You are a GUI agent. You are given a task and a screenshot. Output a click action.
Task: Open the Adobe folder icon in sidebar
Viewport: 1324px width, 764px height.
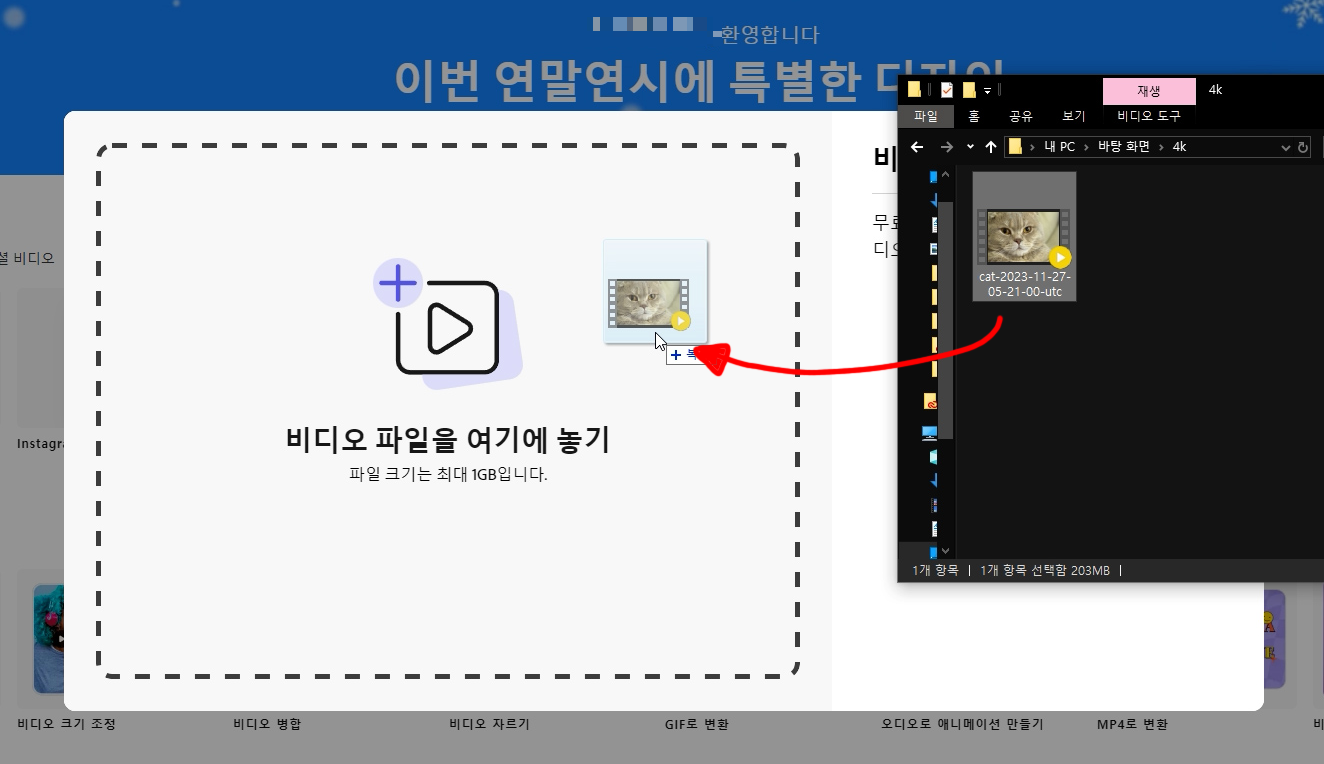[930, 403]
